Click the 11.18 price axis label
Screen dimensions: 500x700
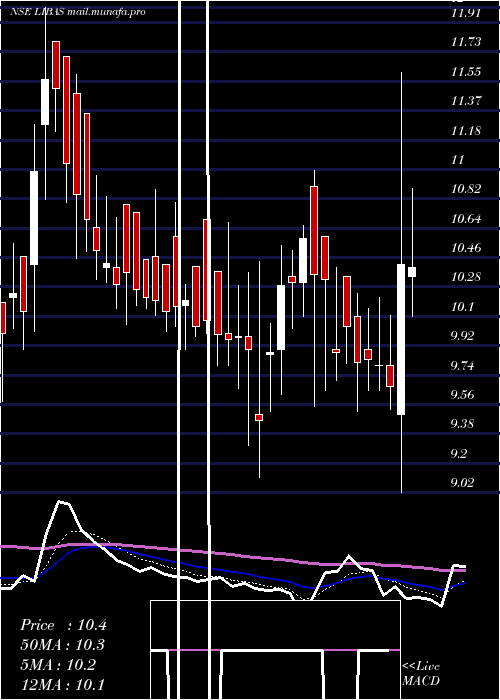(466, 131)
